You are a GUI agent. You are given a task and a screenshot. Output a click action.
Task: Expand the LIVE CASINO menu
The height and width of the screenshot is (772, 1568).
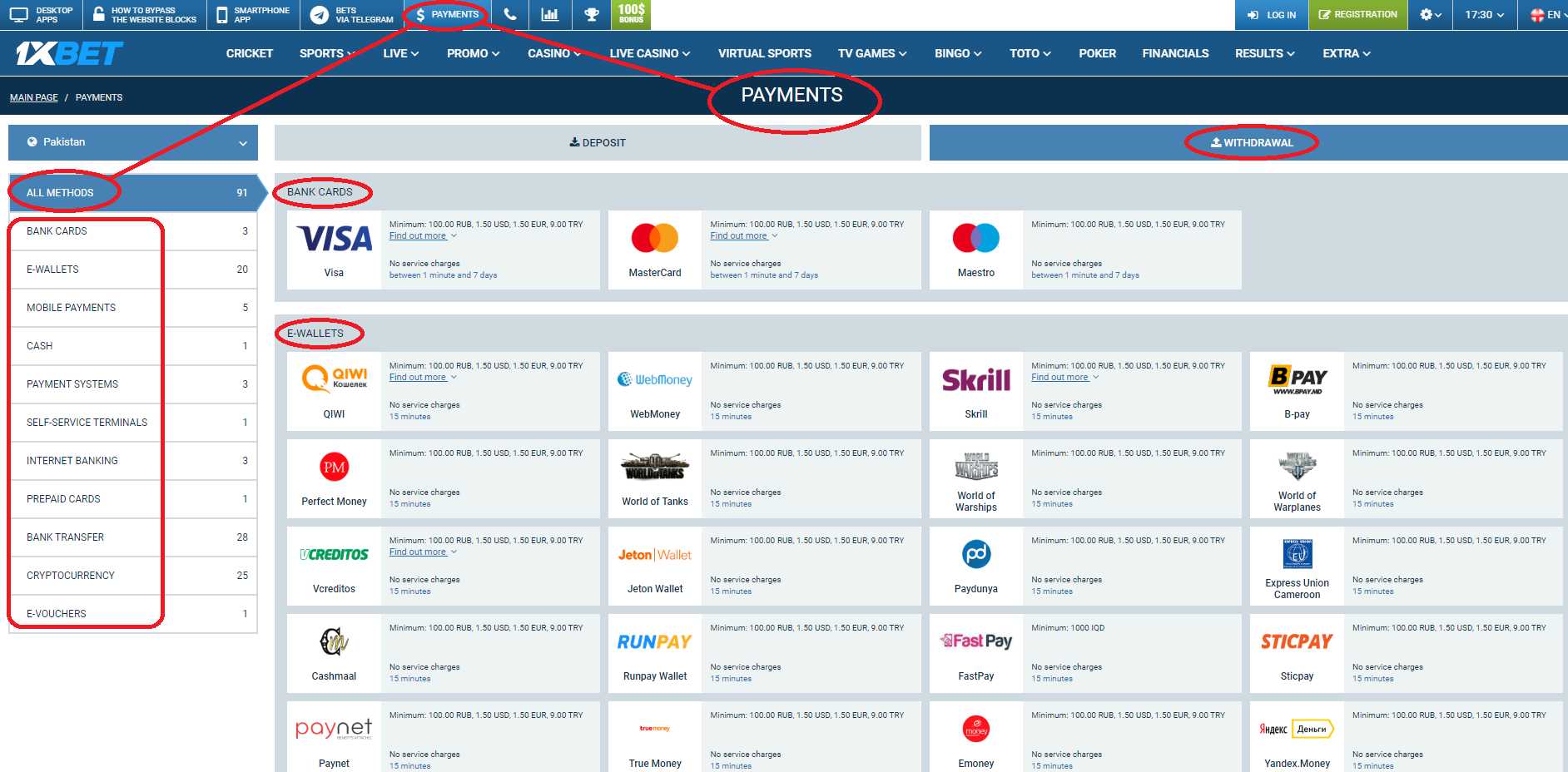pos(650,53)
